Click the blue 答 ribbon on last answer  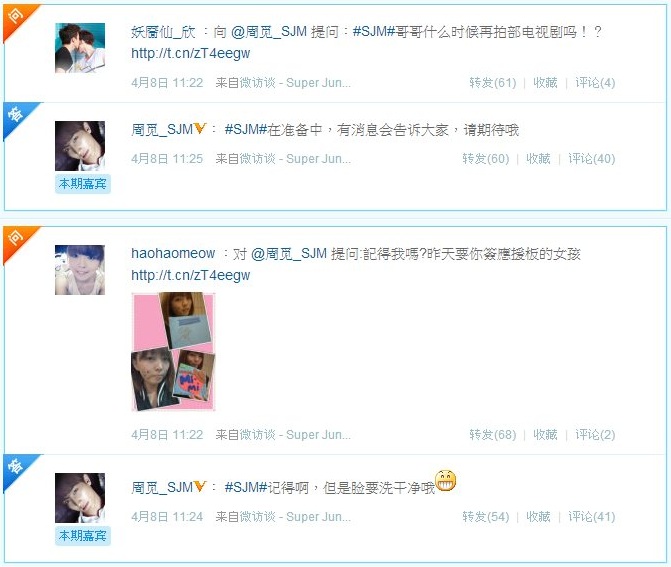click(x=17, y=469)
